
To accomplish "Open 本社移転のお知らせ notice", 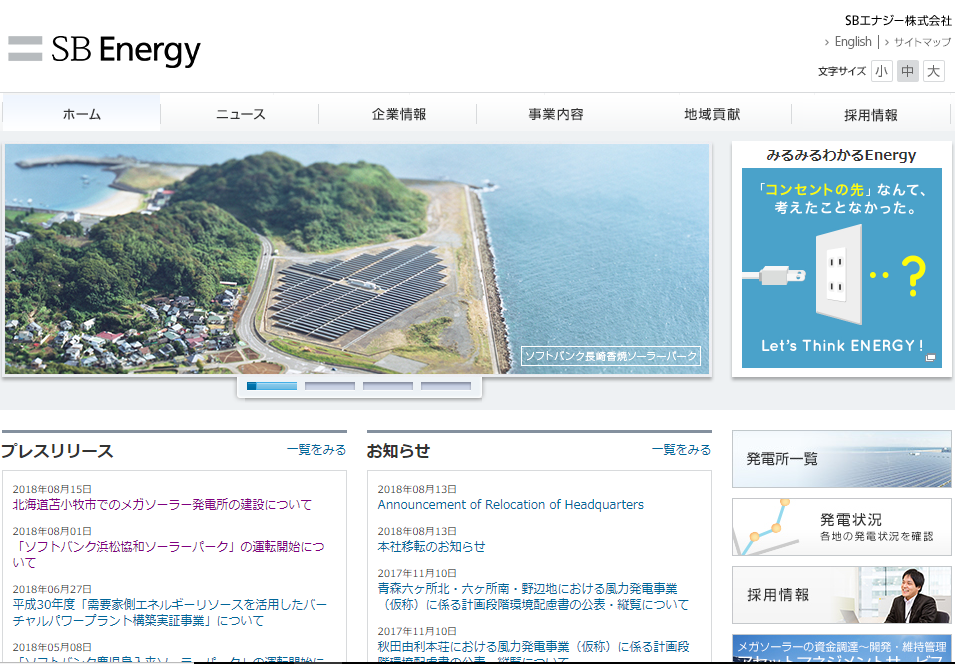I will [x=431, y=546].
